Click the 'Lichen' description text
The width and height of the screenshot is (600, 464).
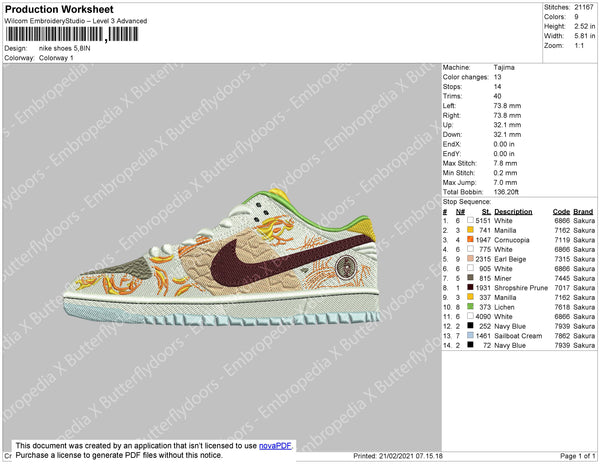click(x=504, y=307)
